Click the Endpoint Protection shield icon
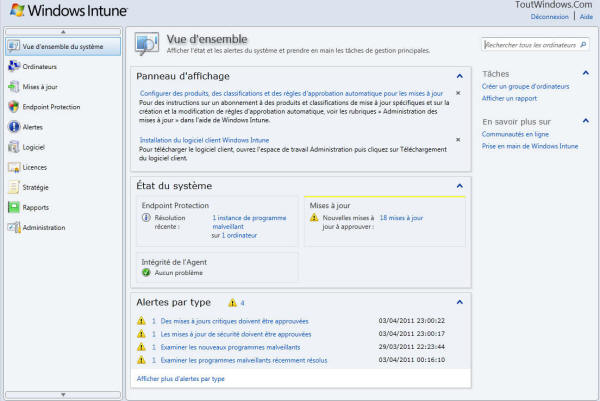The image size is (600, 401). click(x=14, y=107)
